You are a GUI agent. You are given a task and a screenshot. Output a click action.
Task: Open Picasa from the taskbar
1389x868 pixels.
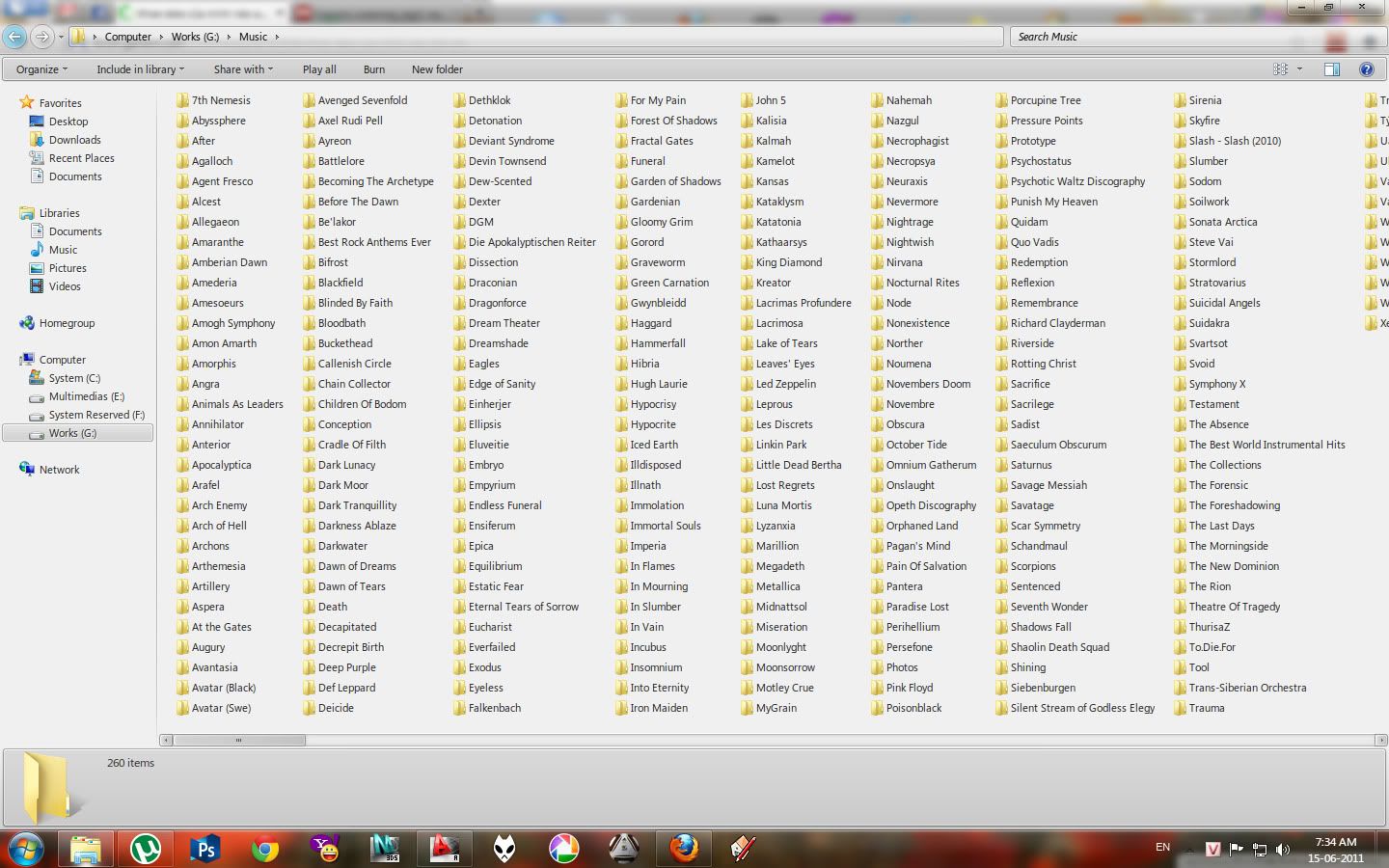(x=564, y=849)
